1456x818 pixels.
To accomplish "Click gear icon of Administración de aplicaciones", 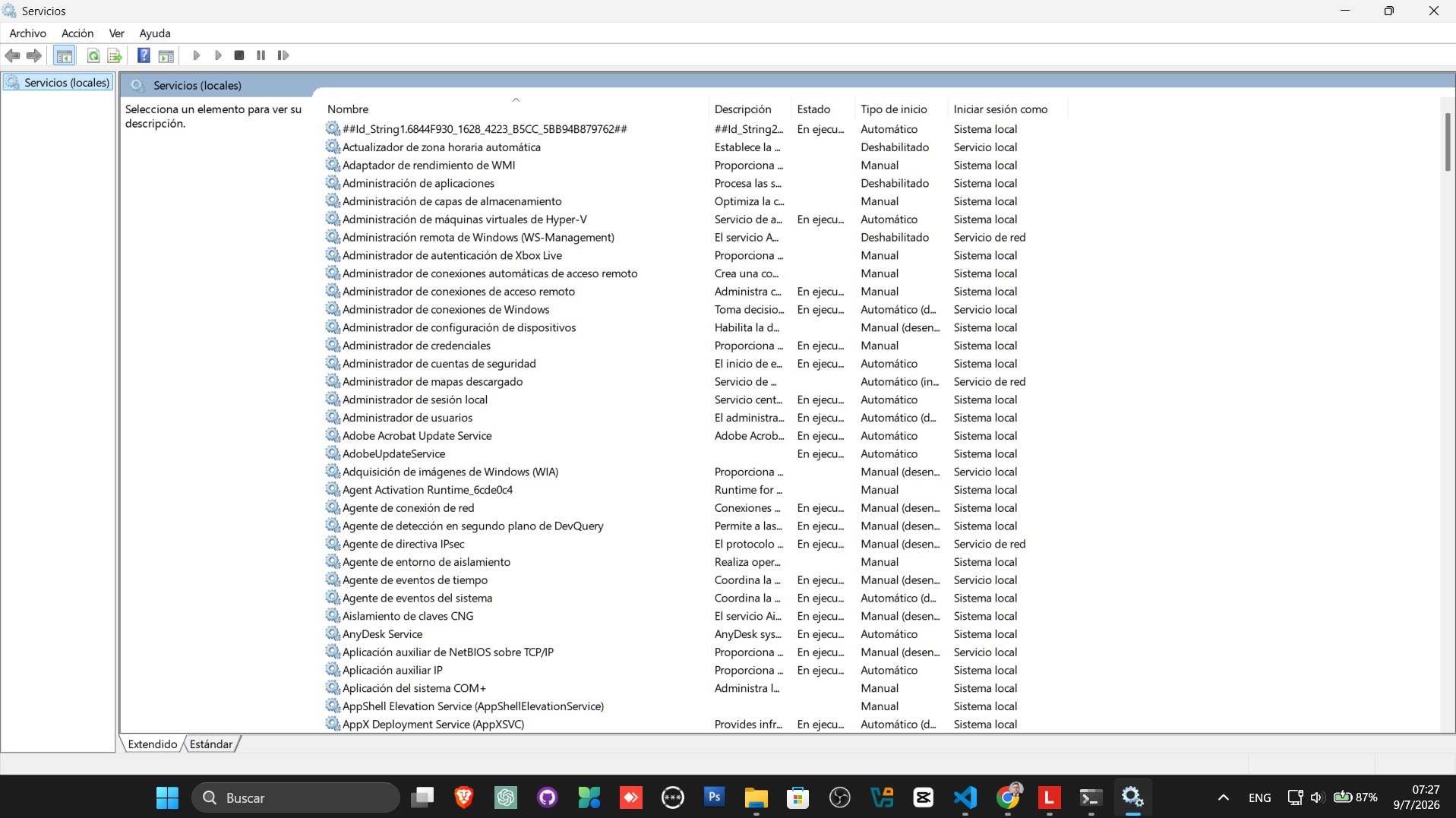I will [x=333, y=183].
